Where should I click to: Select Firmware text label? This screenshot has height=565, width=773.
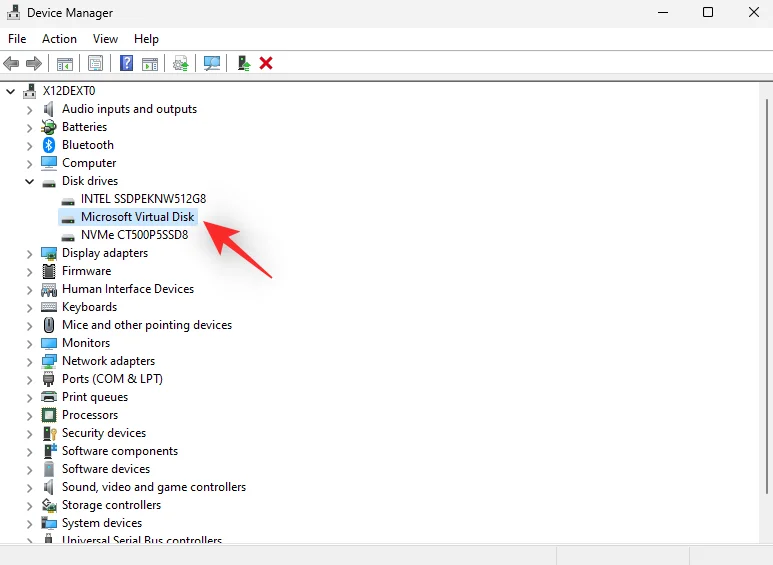click(86, 271)
